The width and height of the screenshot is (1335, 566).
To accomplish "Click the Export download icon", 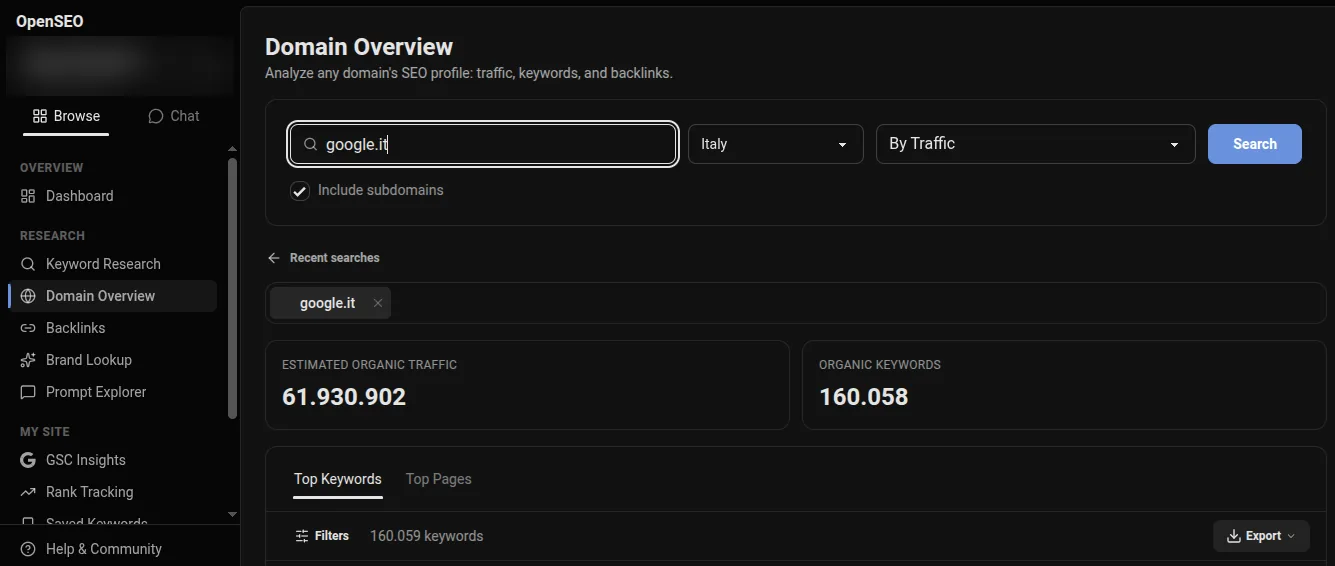I will (1233, 536).
